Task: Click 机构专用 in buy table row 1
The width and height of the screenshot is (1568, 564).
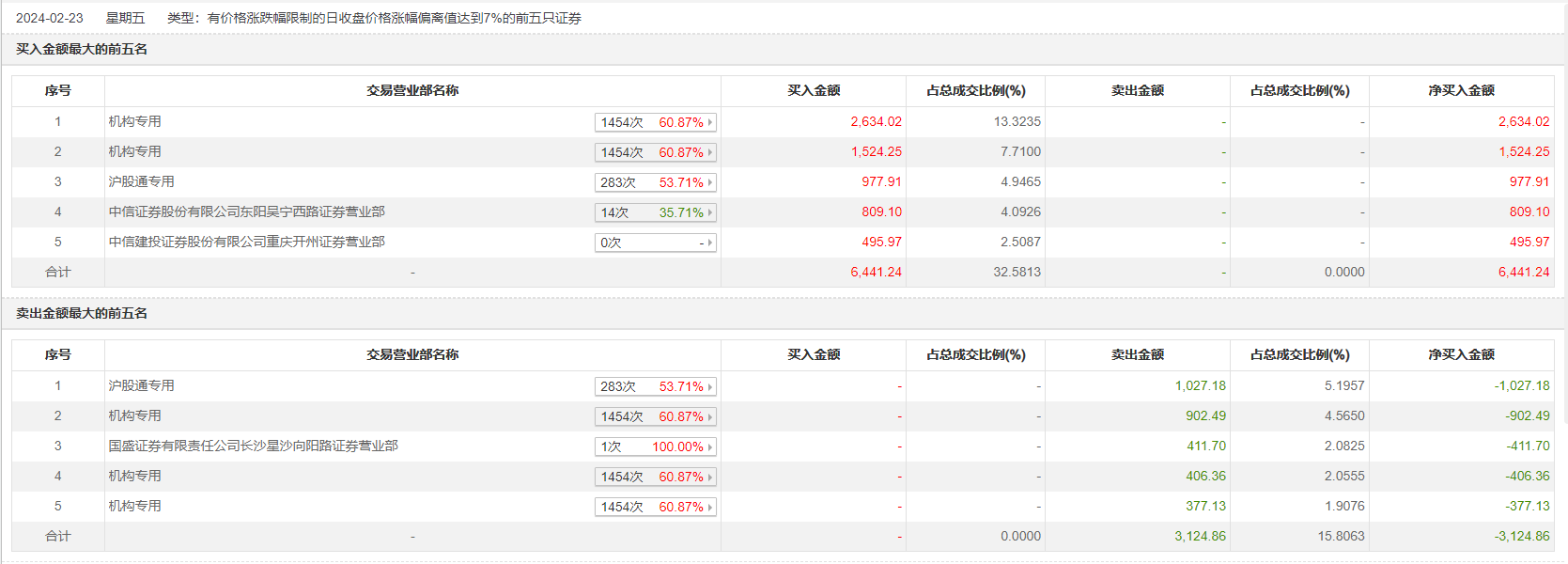Action: click(x=134, y=121)
